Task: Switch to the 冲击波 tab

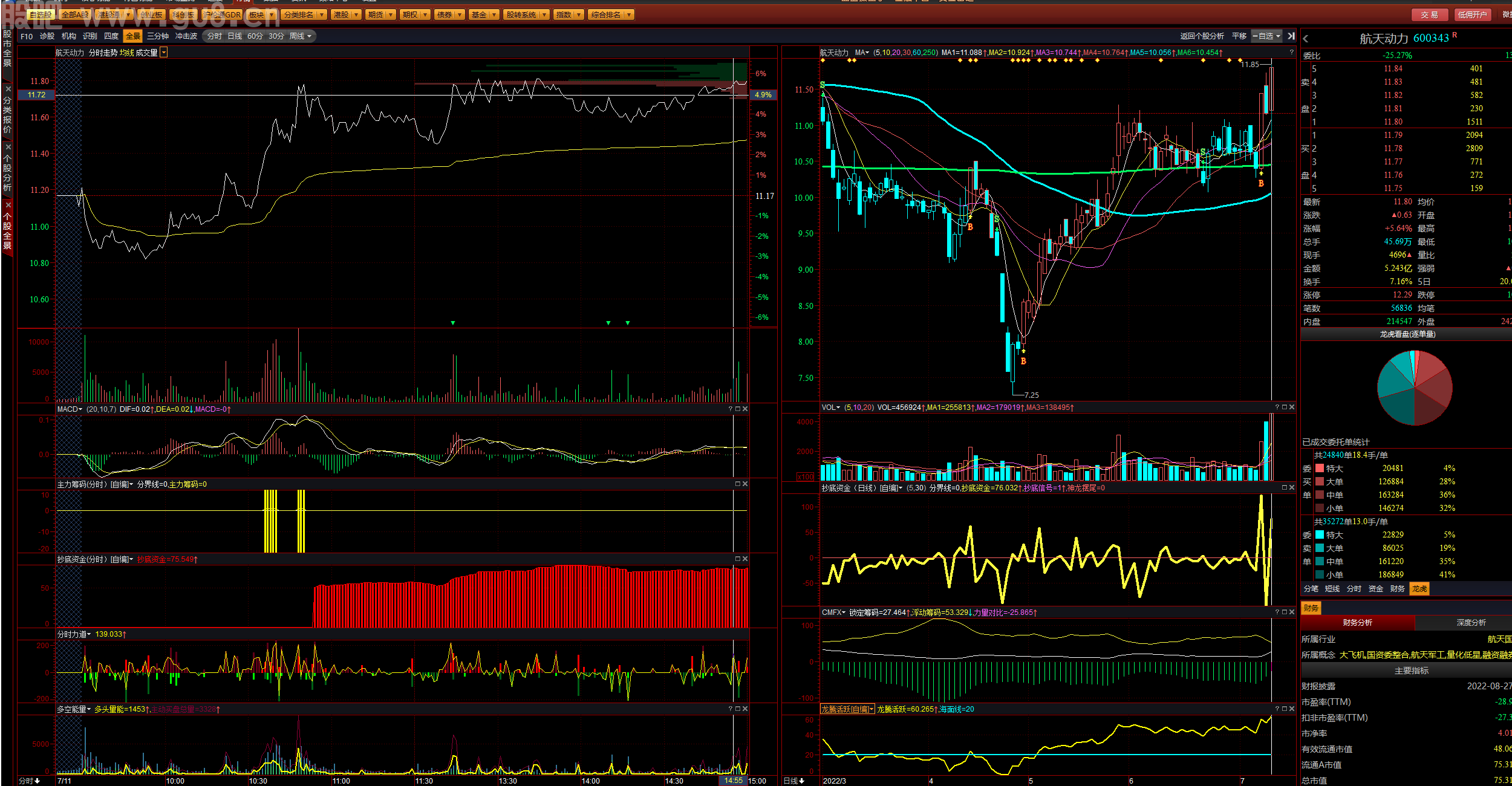Action: tap(186, 36)
